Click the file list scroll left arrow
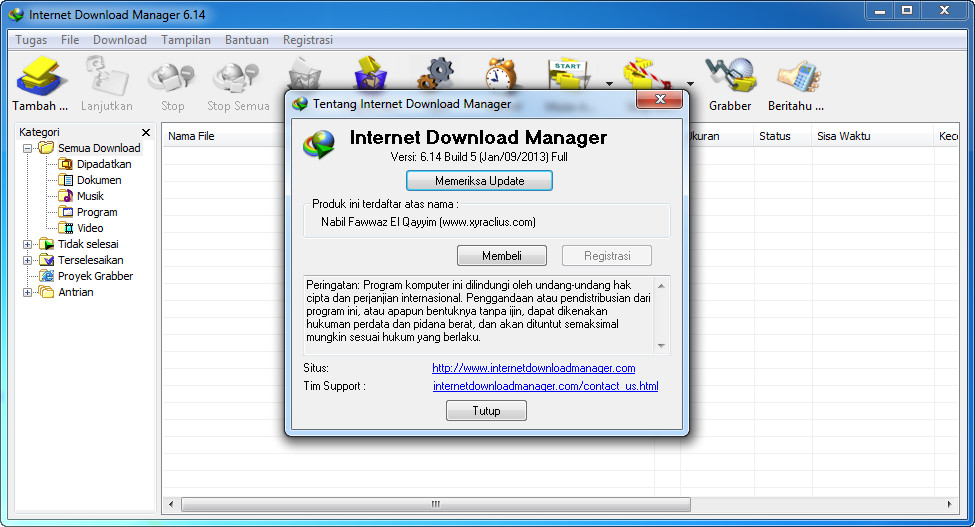Screen dimensions: 975x527 172,504
